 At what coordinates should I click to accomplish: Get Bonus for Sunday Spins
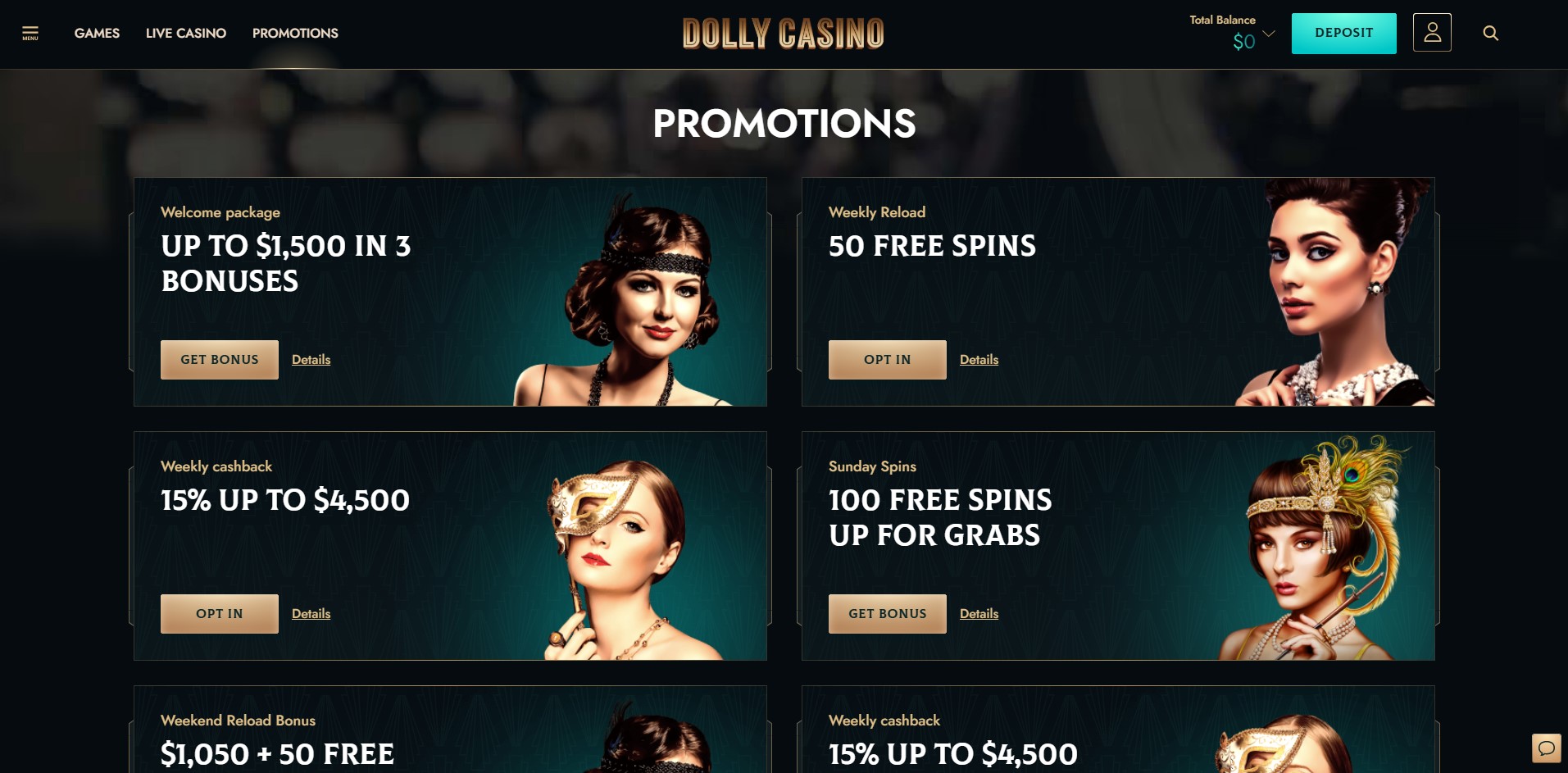[x=887, y=614]
